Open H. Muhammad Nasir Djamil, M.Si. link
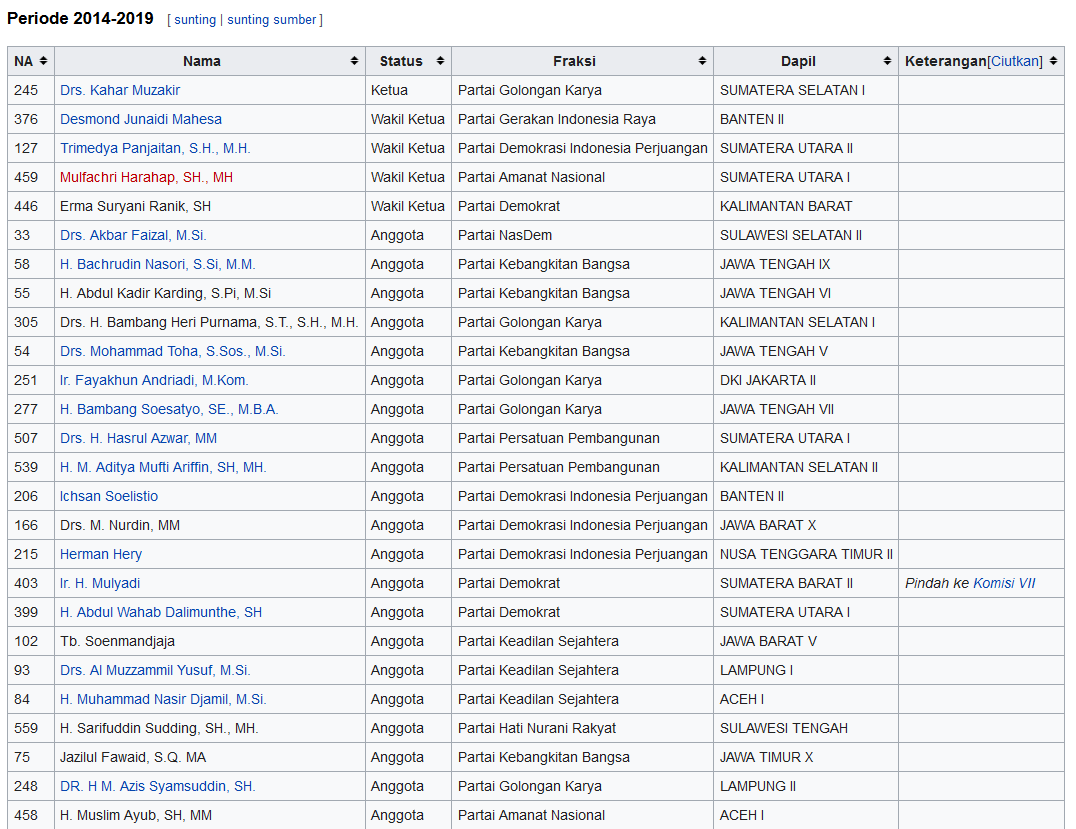This screenshot has width=1076, height=829. pos(163,699)
